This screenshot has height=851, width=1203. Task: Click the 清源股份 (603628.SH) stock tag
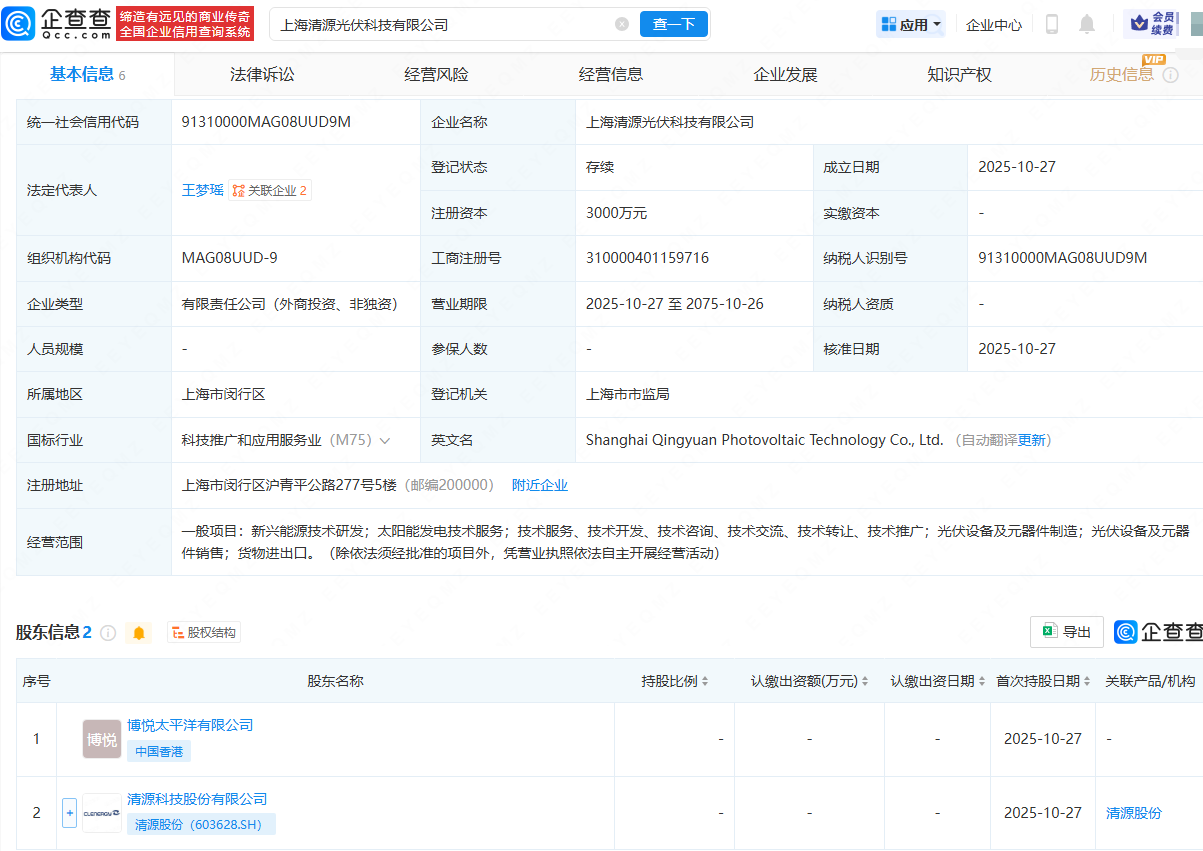pyautogui.click(x=202, y=823)
